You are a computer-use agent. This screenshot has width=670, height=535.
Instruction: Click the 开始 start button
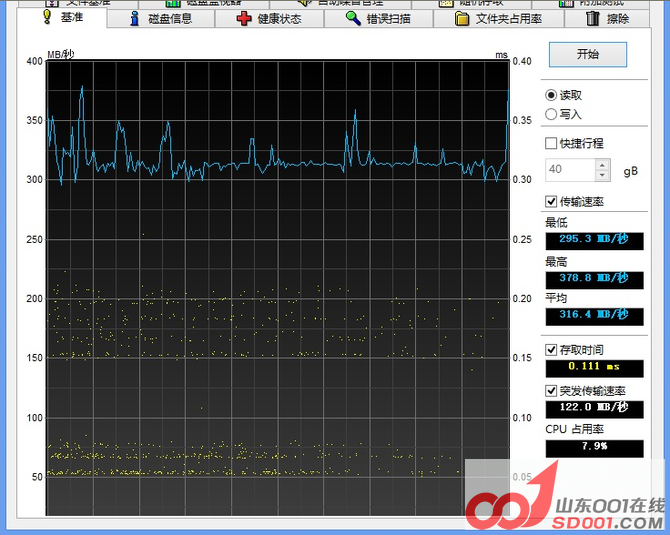tap(588, 54)
